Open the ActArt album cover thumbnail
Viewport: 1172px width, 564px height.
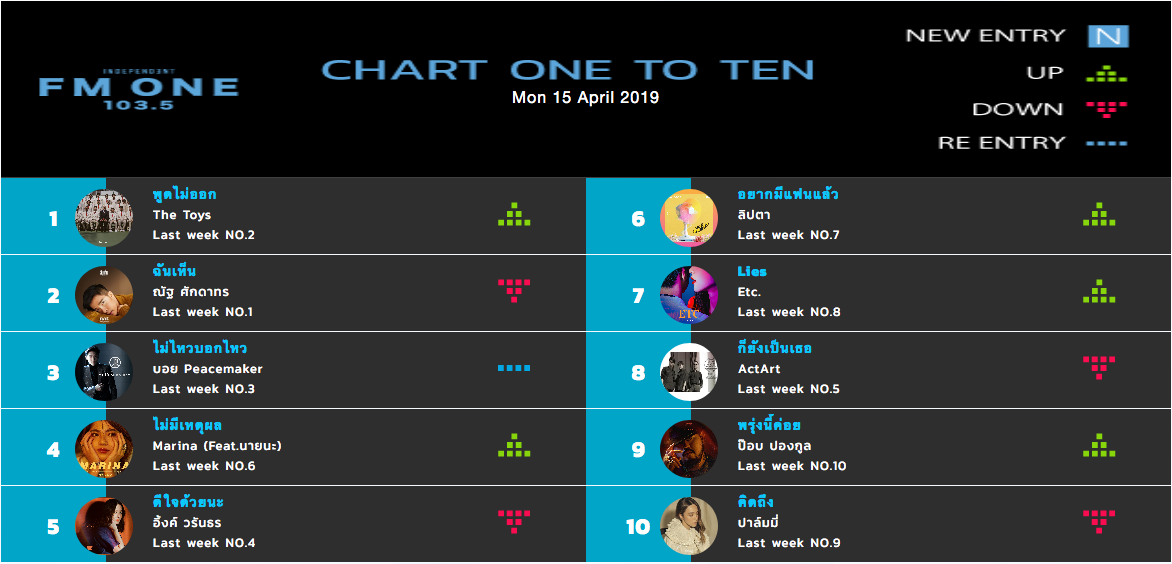(x=688, y=371)
